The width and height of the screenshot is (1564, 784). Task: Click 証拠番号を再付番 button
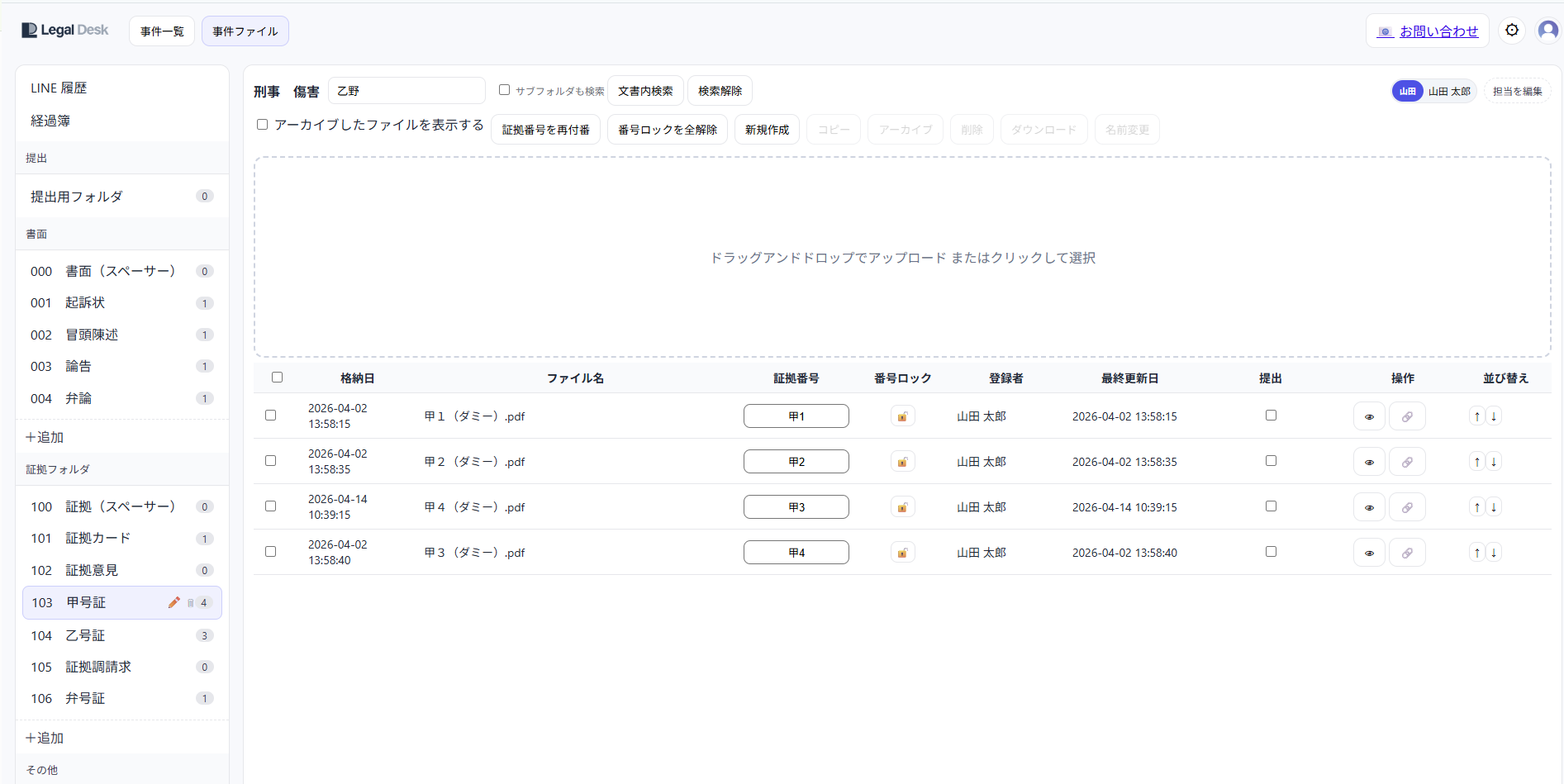[545, 130]
